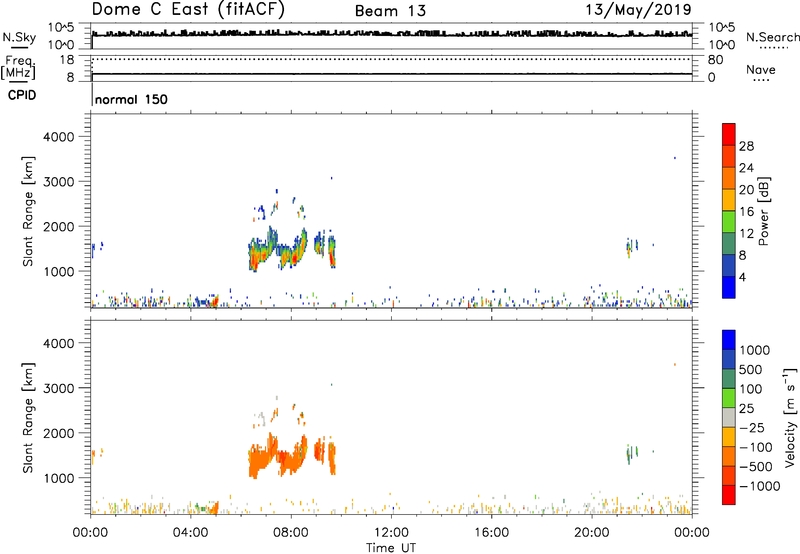Click the main 08:00 echo cluster in power panel
800x554 pixels.
point(279,249)
